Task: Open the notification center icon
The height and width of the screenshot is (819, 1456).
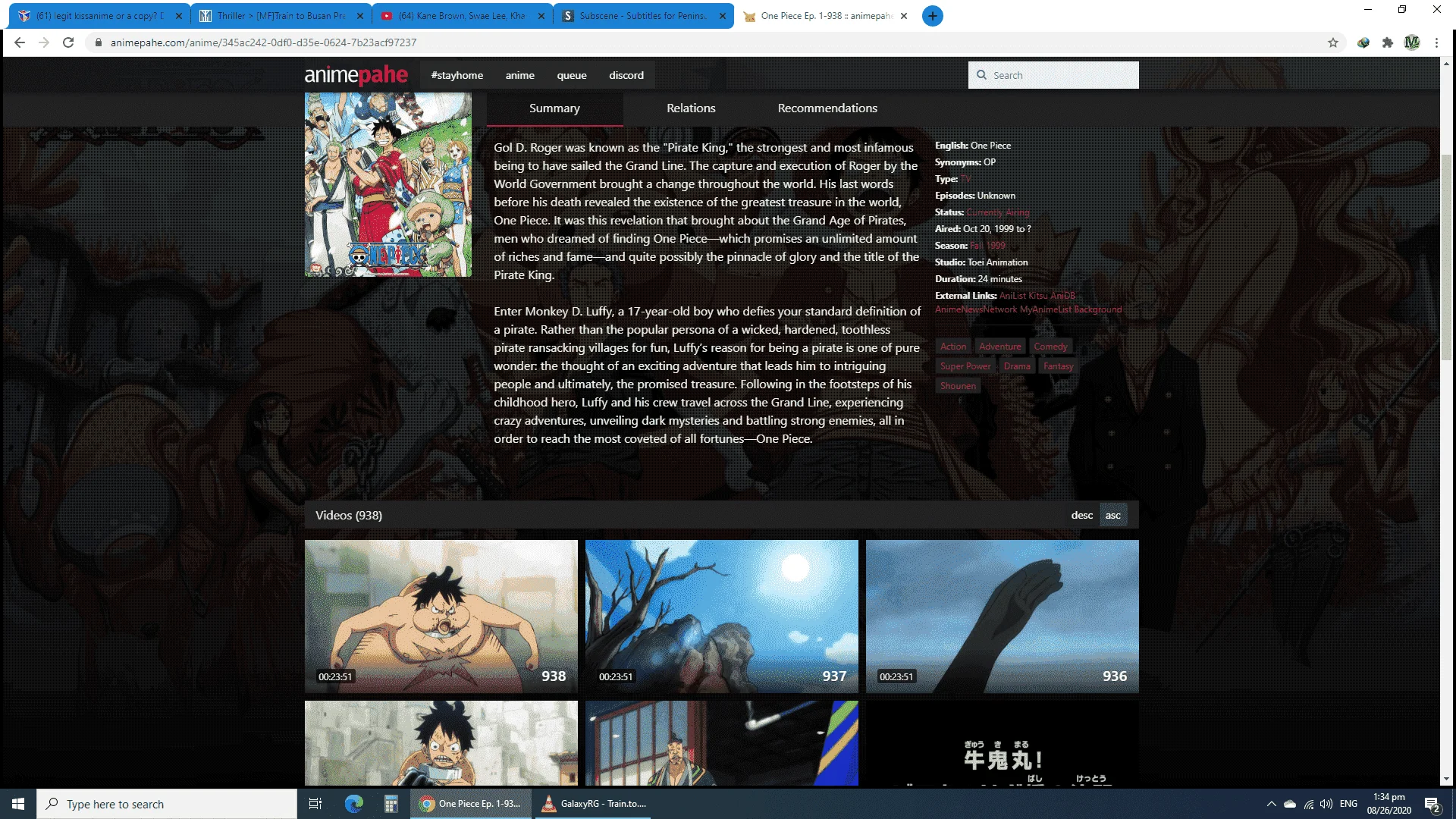Action: coord(1432,804)
